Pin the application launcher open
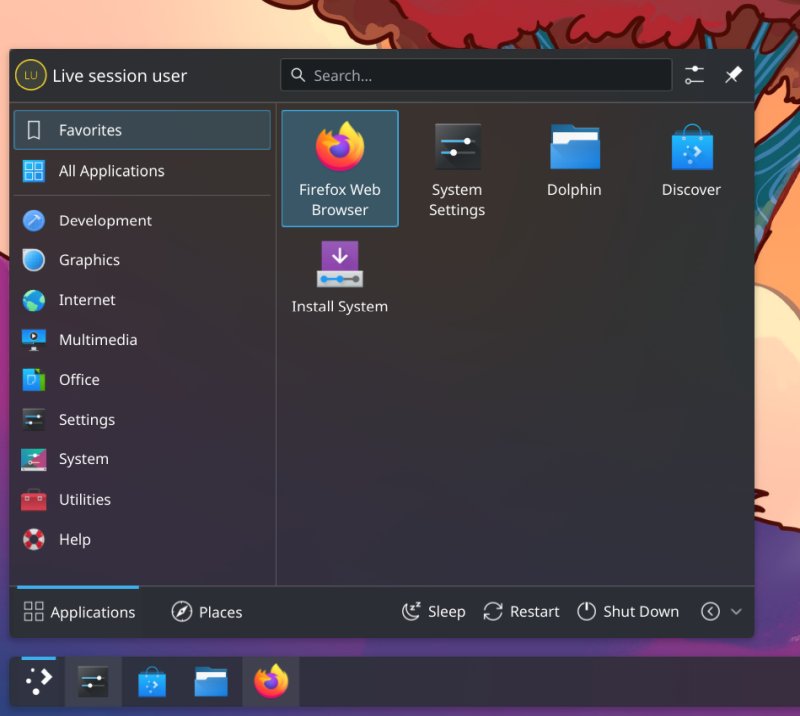Image resolution: width=800 pixels, height=716 pixels. pyautogui.click(x=733, y=75)
